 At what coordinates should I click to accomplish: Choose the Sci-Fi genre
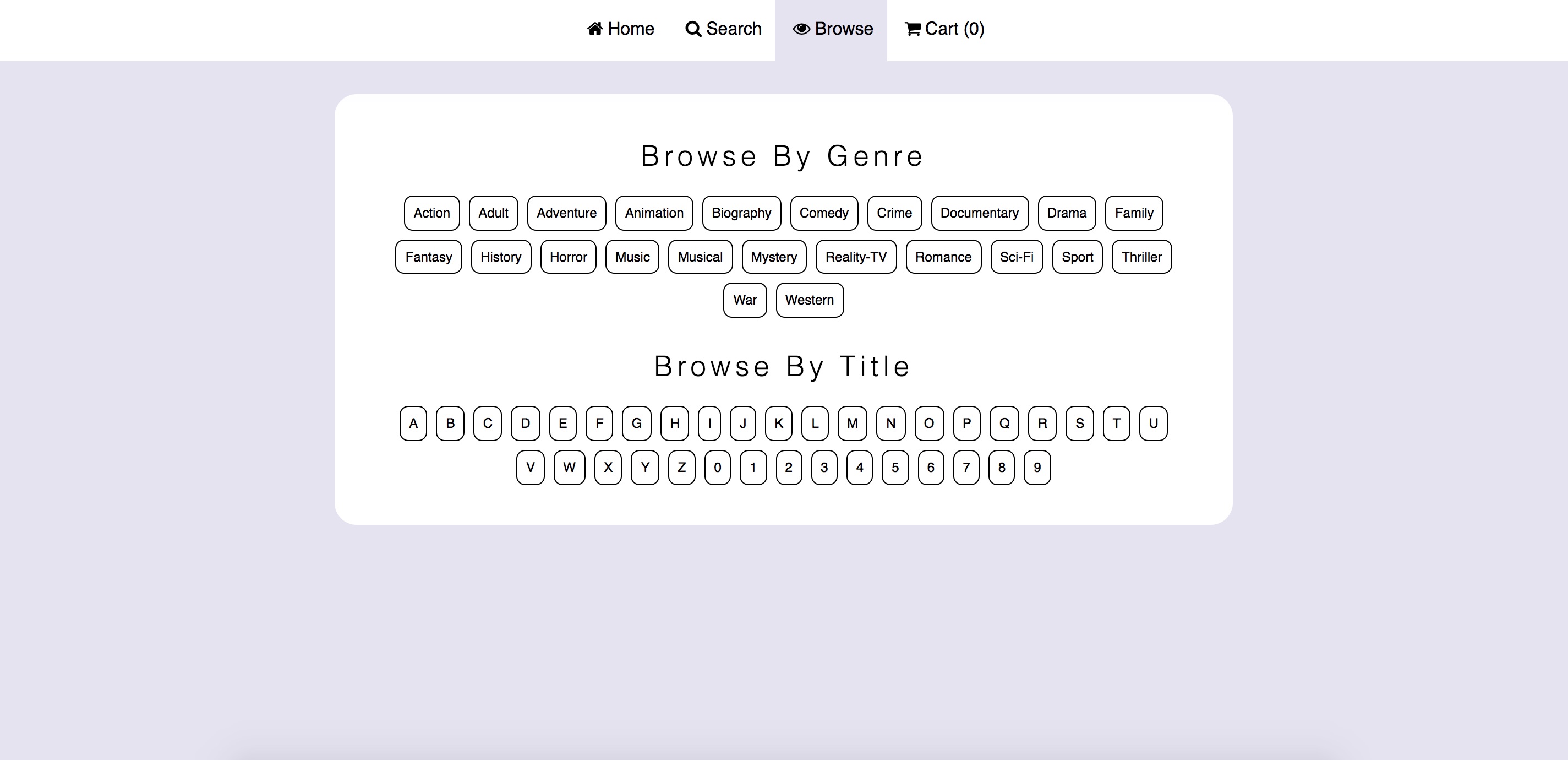(1017, 257)
